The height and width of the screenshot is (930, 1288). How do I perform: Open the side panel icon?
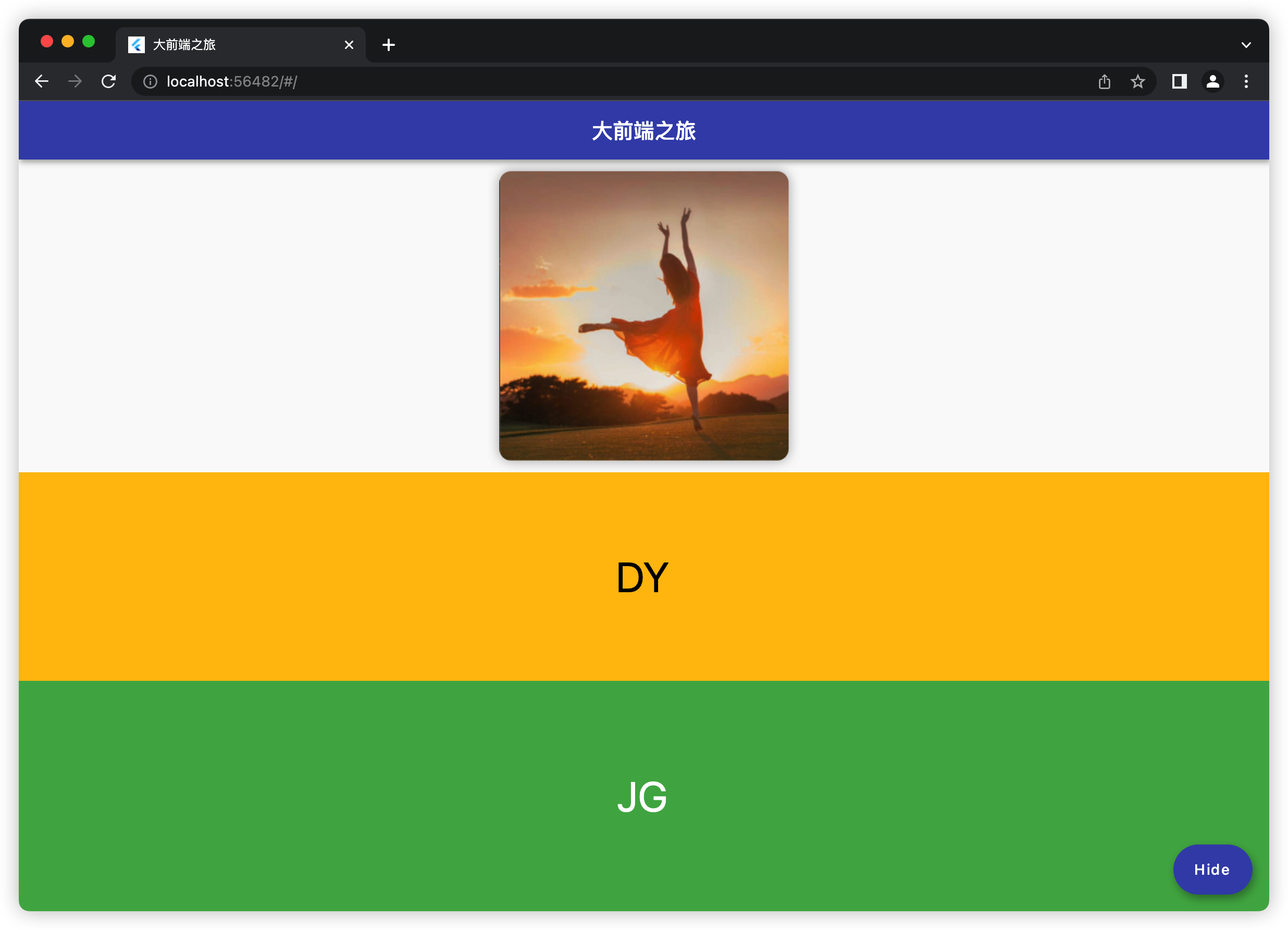click(x=1180, y=81)
